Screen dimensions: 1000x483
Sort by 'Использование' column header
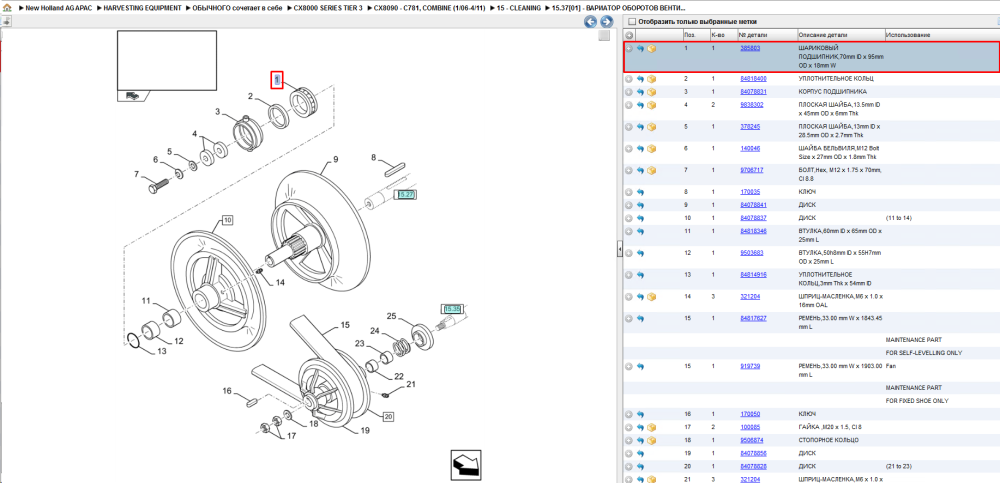click(908, 34)
